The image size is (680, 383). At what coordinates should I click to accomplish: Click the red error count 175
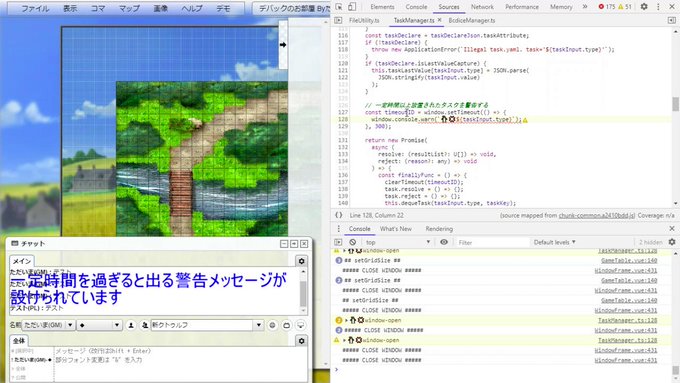pos(607,7)
